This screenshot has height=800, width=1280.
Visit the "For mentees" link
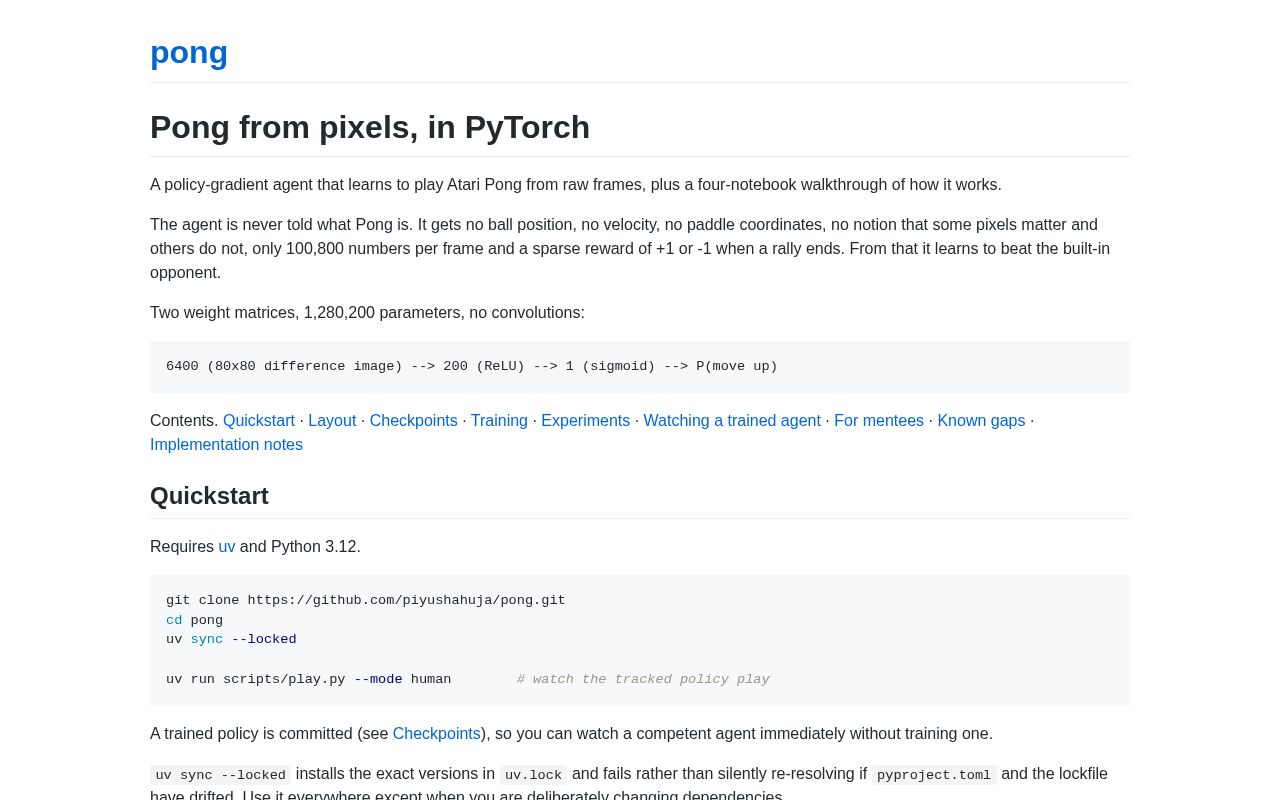click(879, 421)
